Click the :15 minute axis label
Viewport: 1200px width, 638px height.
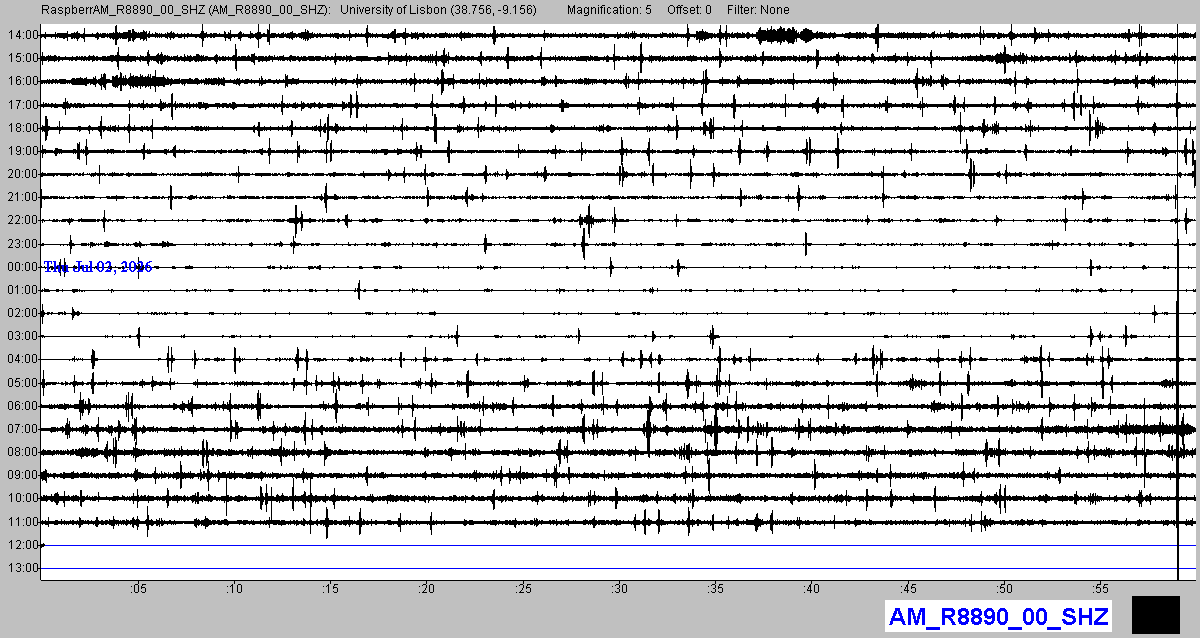coord(330,588)
